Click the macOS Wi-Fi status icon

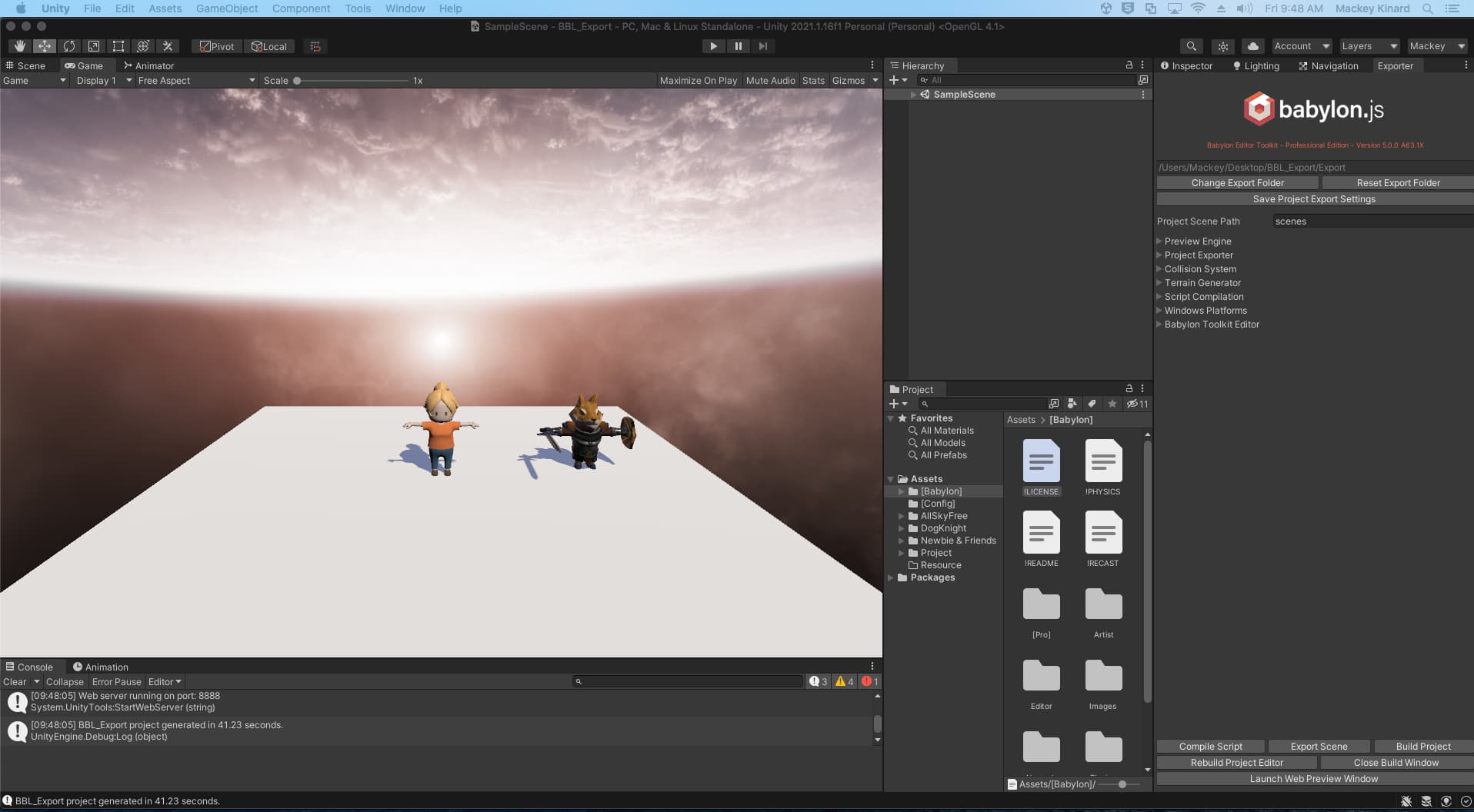tap(1198, 8)
